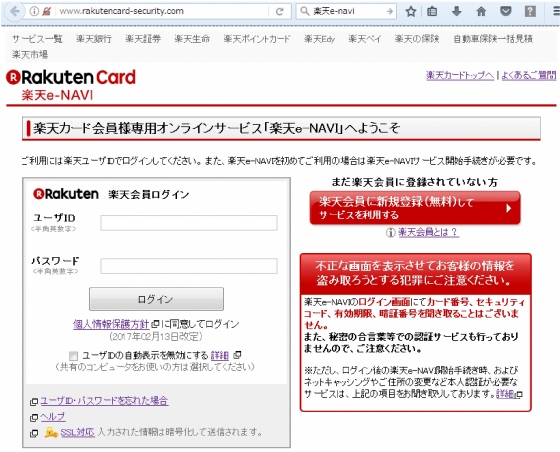Open the 詳細 link beside the auto-display checkbox
Image resolution: width=560 pixels, height=452 pixels.
pyautogui.click(x=219, y=355)
